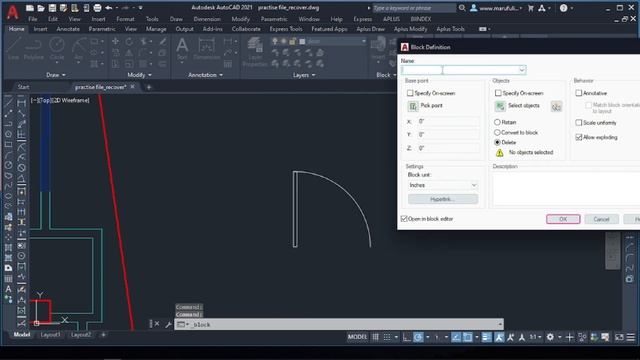Select the Polyline tool in Draw panel

33,49
